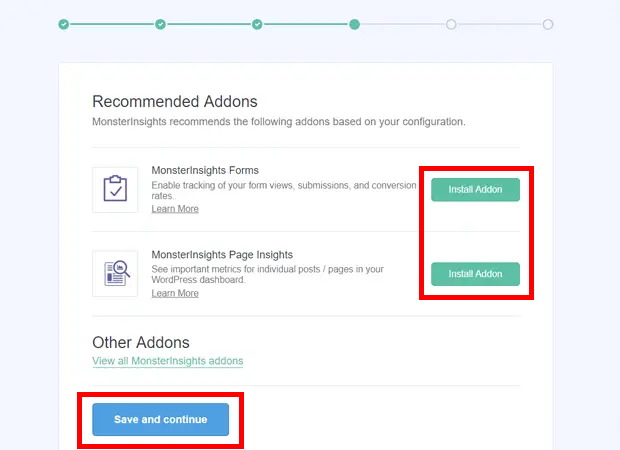Install the Page Insights addon
Image resolution: width=620 pixels, height=450 pixels.
point(475,274)
